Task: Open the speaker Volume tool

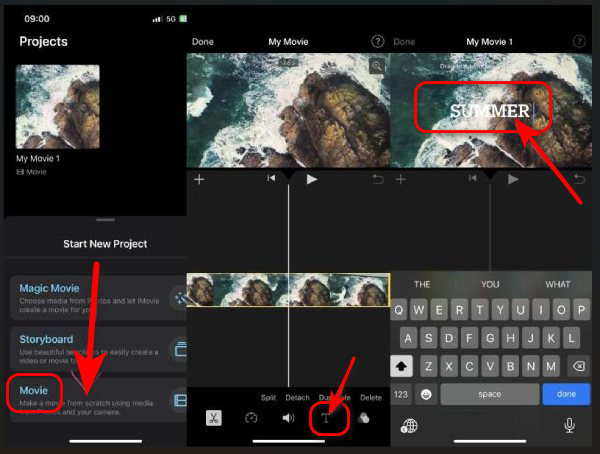Action: pos(288,418)
